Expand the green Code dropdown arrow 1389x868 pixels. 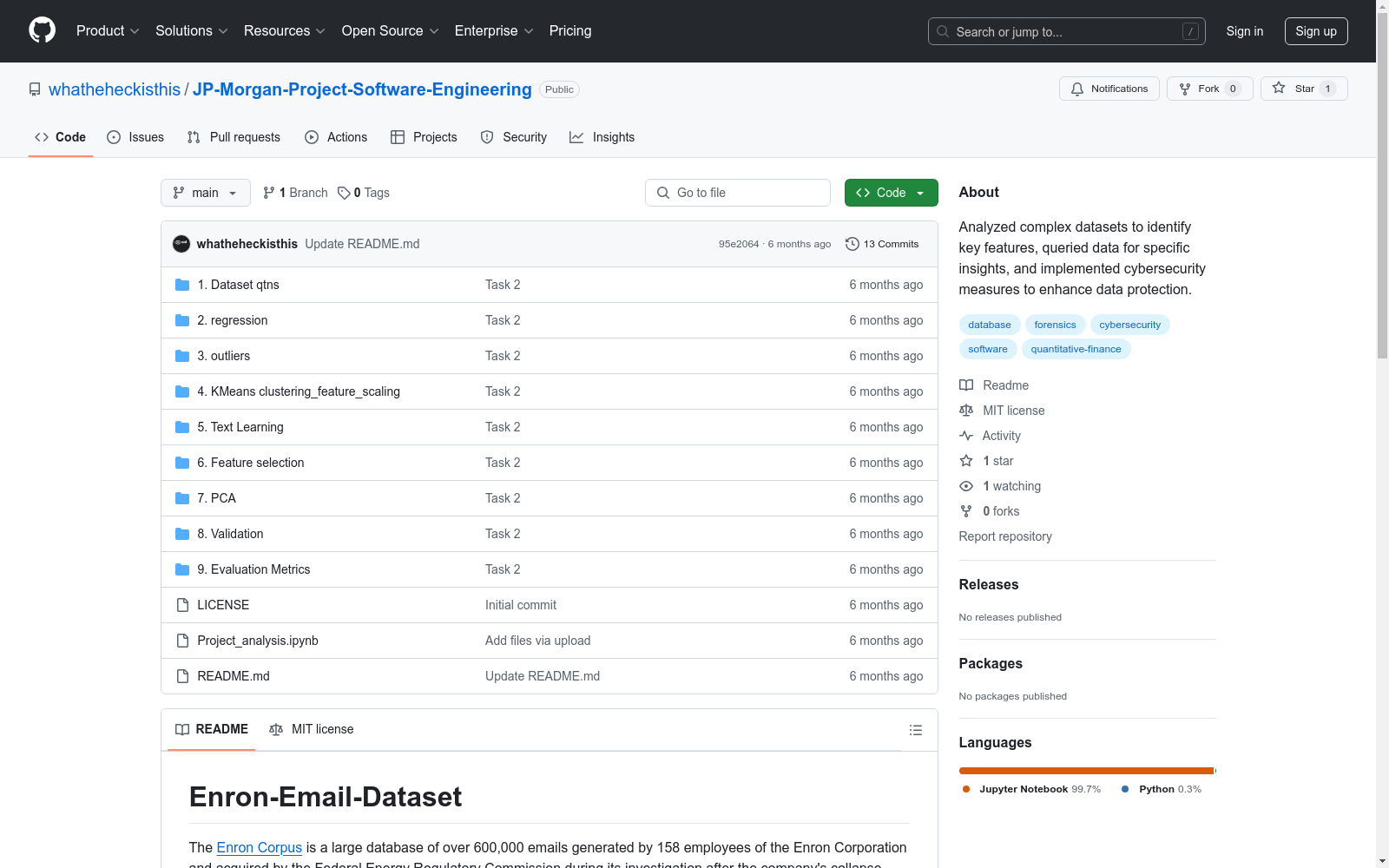point(919,193)
